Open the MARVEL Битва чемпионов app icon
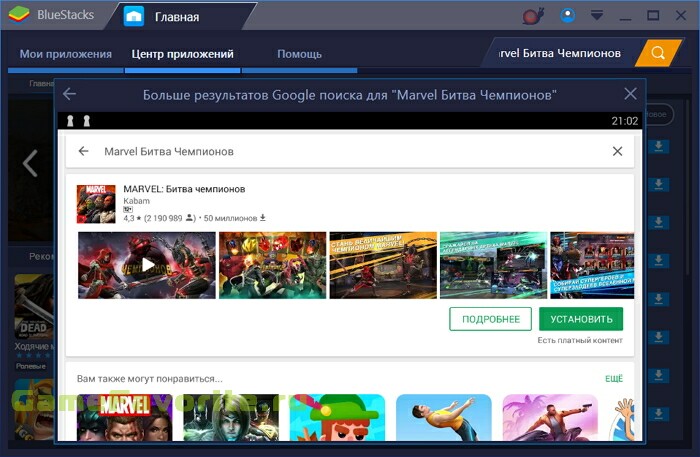 pyautogui.click(x=96, y=204)
